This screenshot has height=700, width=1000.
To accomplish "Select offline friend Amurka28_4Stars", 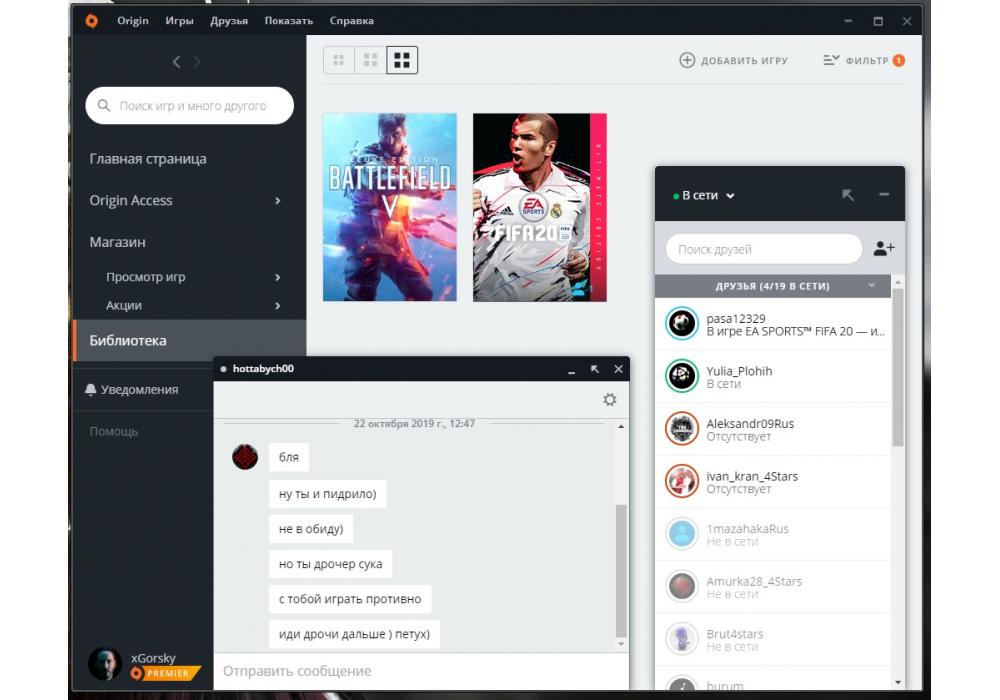I will (773, 587).
